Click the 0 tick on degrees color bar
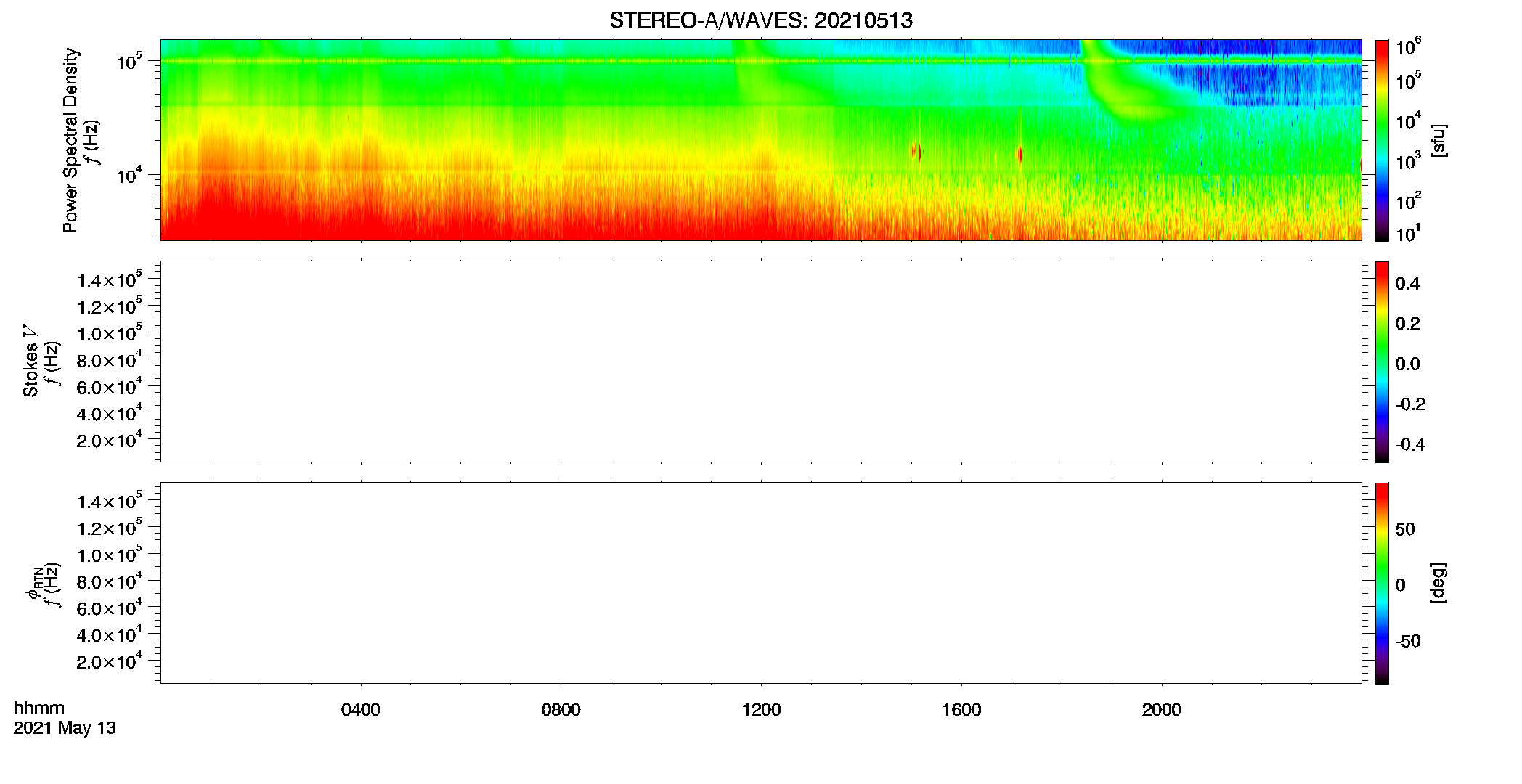Screen dimensions: 1522x784 pos(1400,584)
